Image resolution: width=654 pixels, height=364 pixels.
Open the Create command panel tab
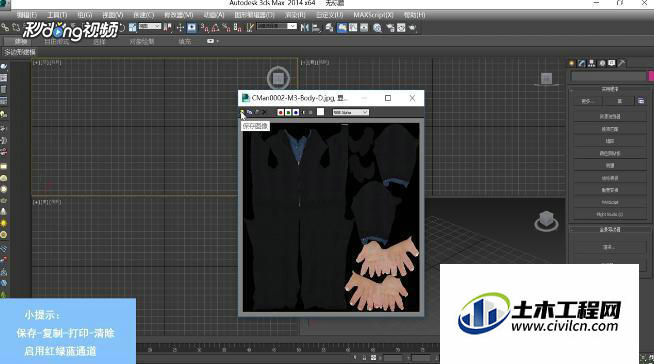click(x=572, y=63)
